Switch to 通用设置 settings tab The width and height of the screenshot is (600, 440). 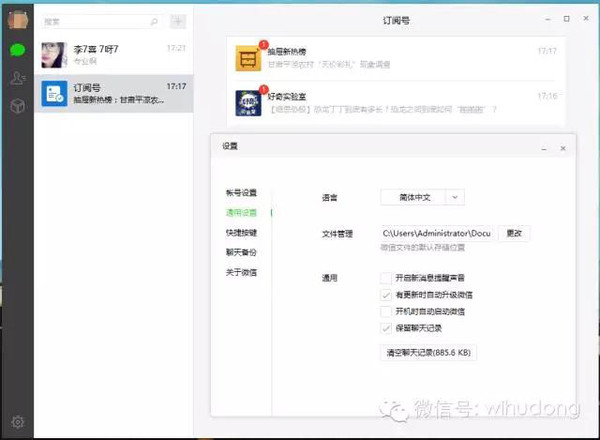tap(241, 213)
